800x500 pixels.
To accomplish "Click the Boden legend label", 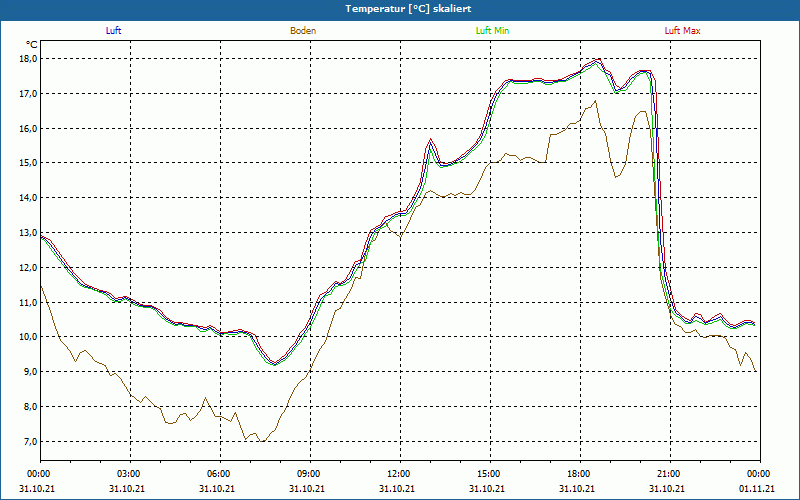I will click(303, 31).
